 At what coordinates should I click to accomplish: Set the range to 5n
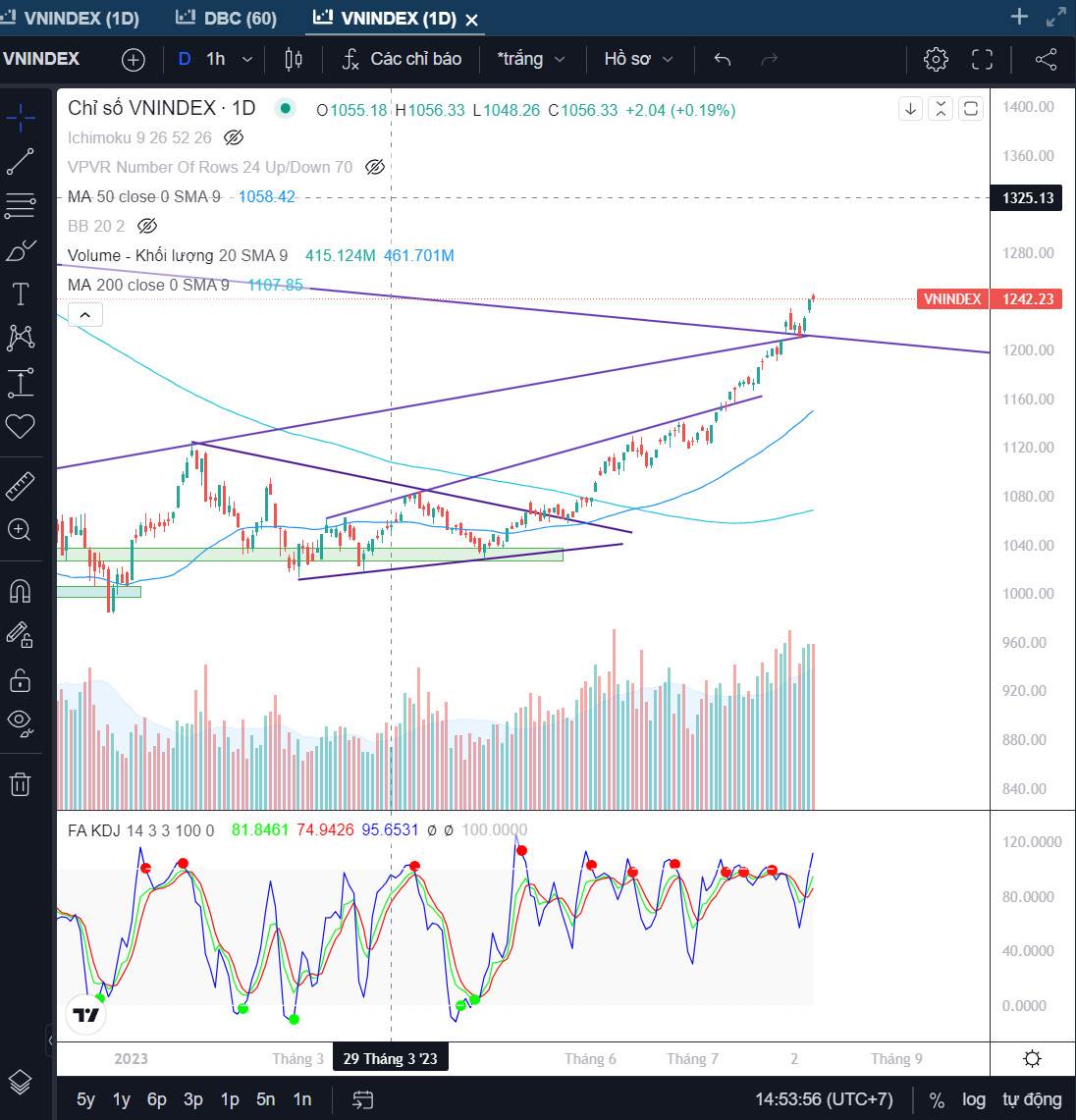[266, 1099]
